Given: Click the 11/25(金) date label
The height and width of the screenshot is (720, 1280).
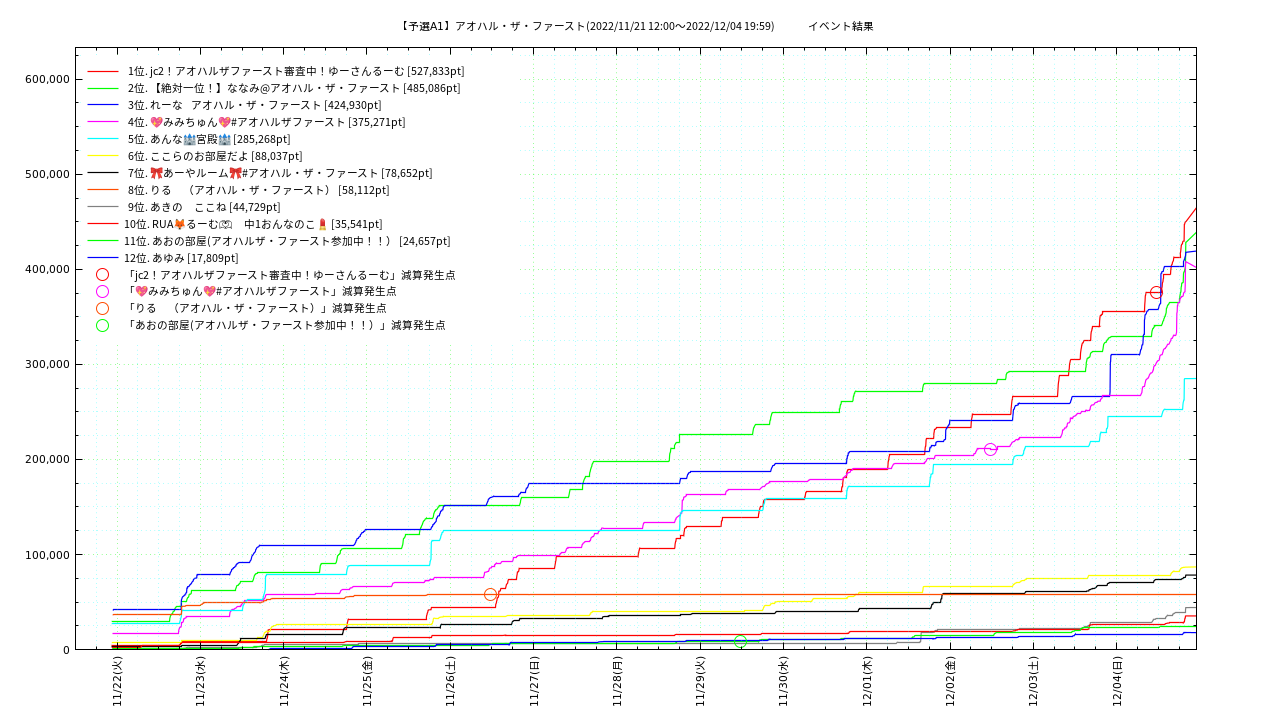Looking at the screenshot, I should (x=367, y=682).
